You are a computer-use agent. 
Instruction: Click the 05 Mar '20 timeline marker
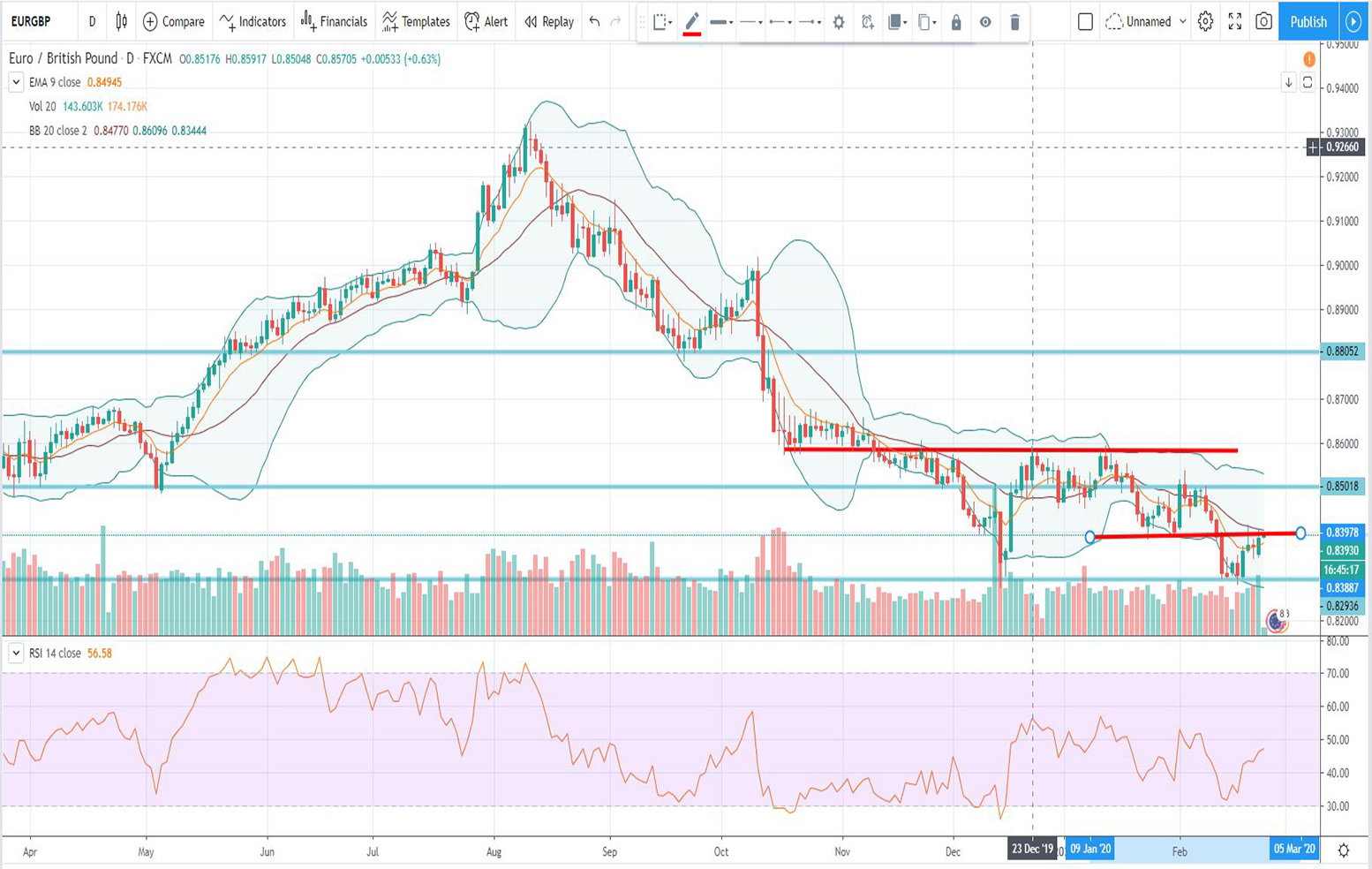1294,848
